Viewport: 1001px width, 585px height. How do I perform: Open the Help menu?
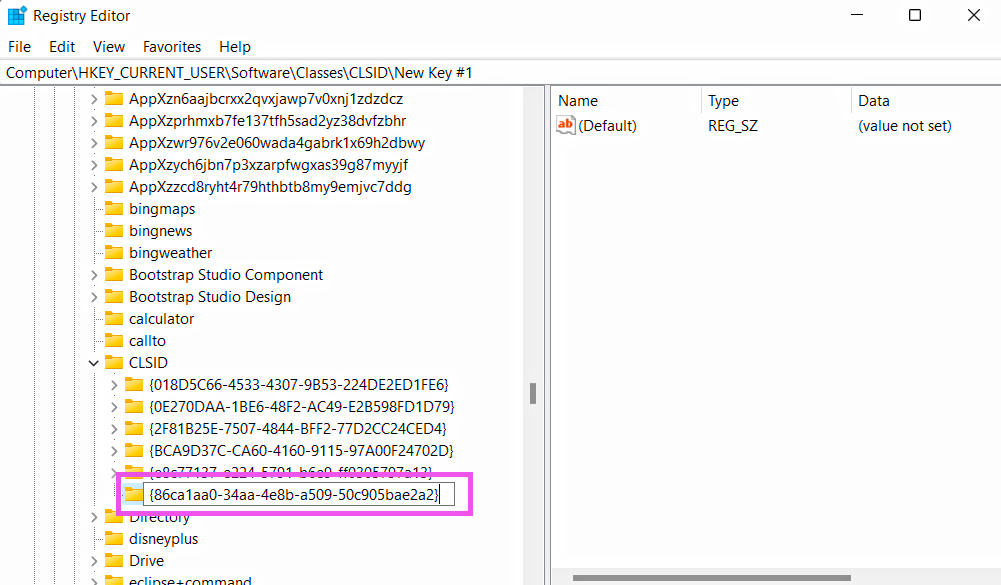(x=235, y=47)
